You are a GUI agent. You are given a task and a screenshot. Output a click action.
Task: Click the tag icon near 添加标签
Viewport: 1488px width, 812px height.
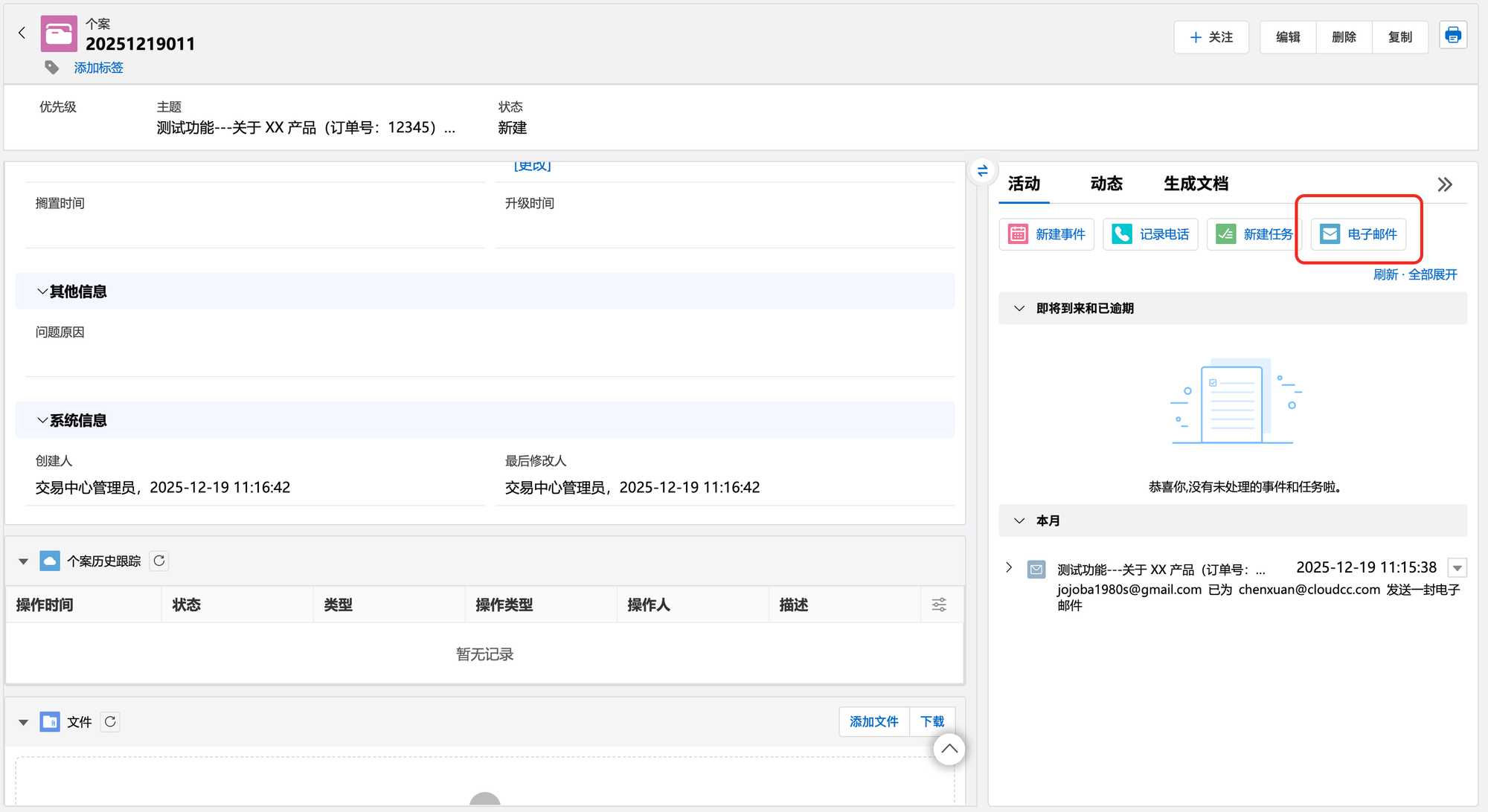[51, 68]
